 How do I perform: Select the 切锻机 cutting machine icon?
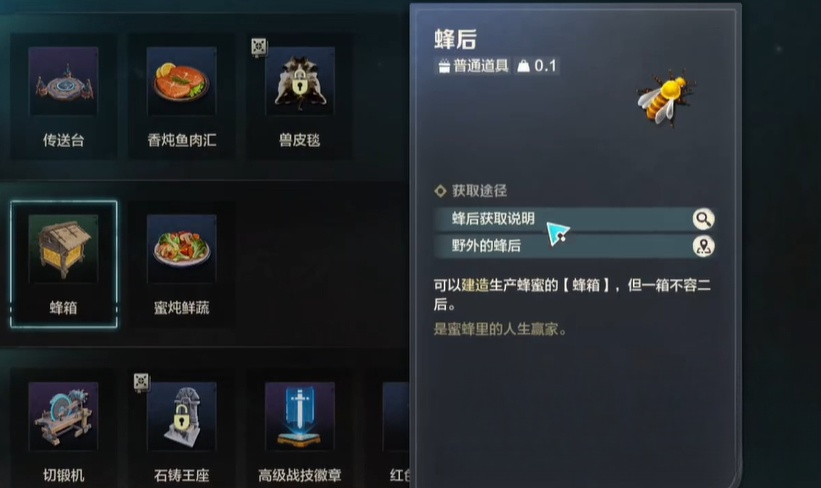63,416
